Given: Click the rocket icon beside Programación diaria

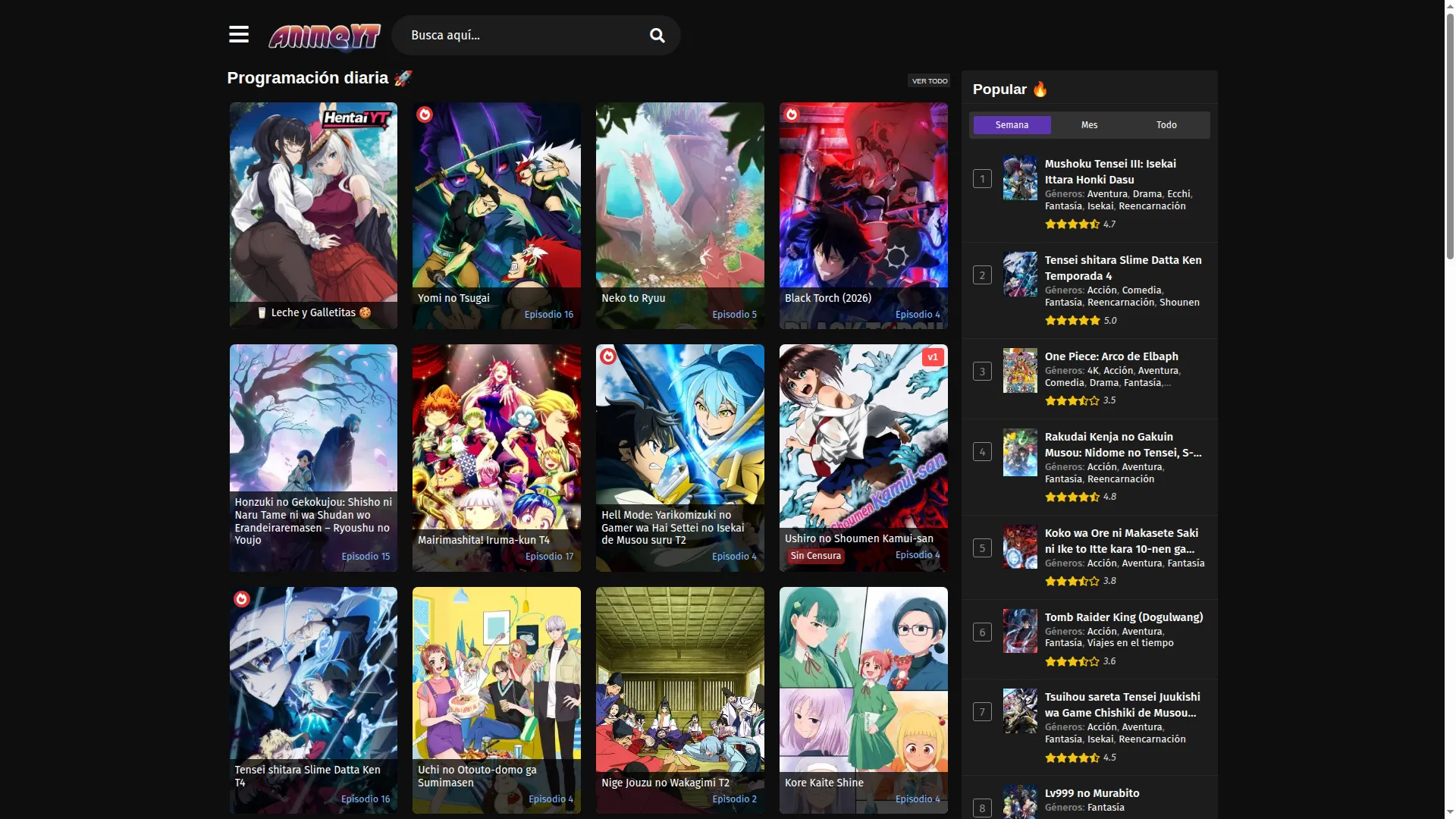Looking at the screenshot, I should (x=403, y=77).
